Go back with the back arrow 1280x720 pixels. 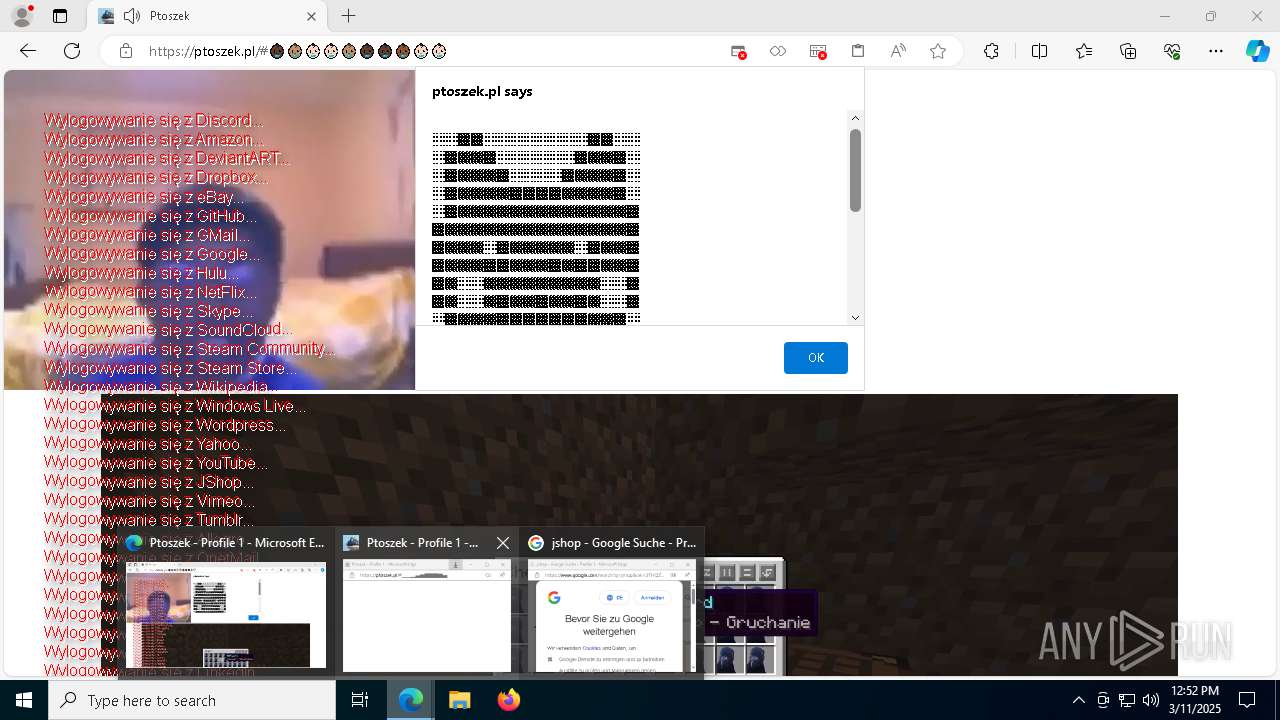click(x=28, y=51)
